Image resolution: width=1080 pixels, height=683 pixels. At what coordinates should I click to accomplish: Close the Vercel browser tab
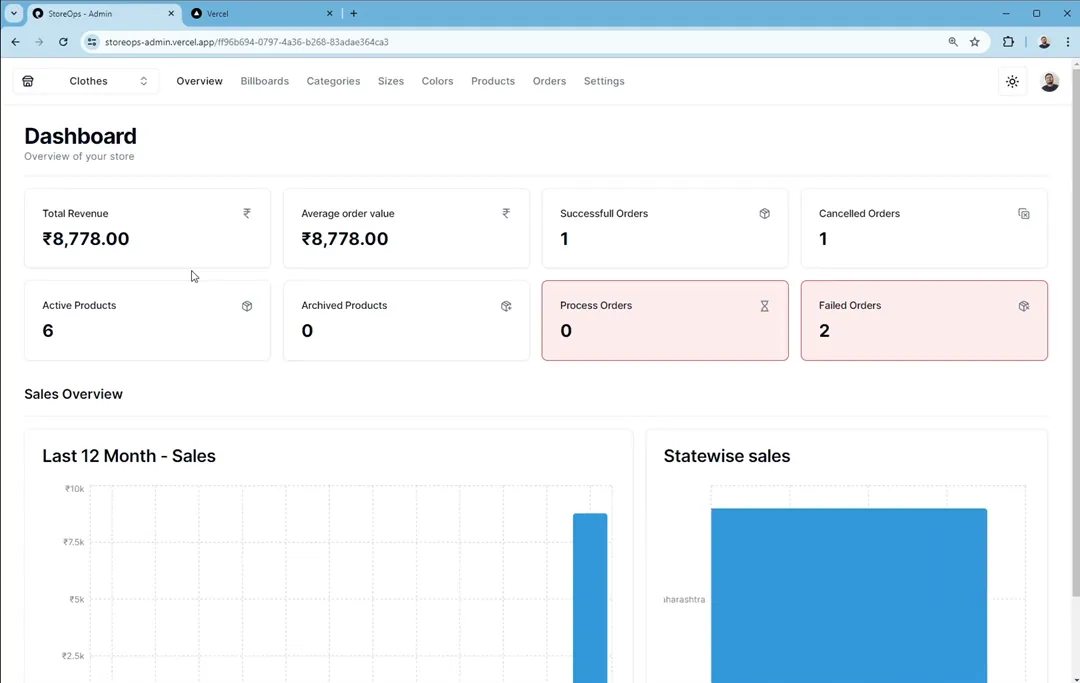(x=329, y=14)
